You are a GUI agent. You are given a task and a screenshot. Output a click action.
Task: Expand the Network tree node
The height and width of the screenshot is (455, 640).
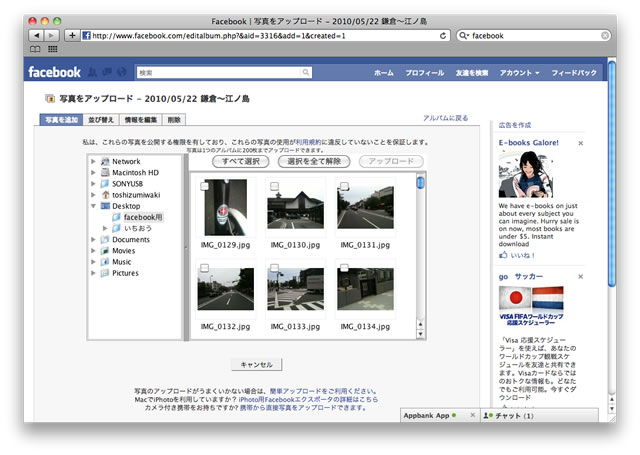tap(93, 162)
